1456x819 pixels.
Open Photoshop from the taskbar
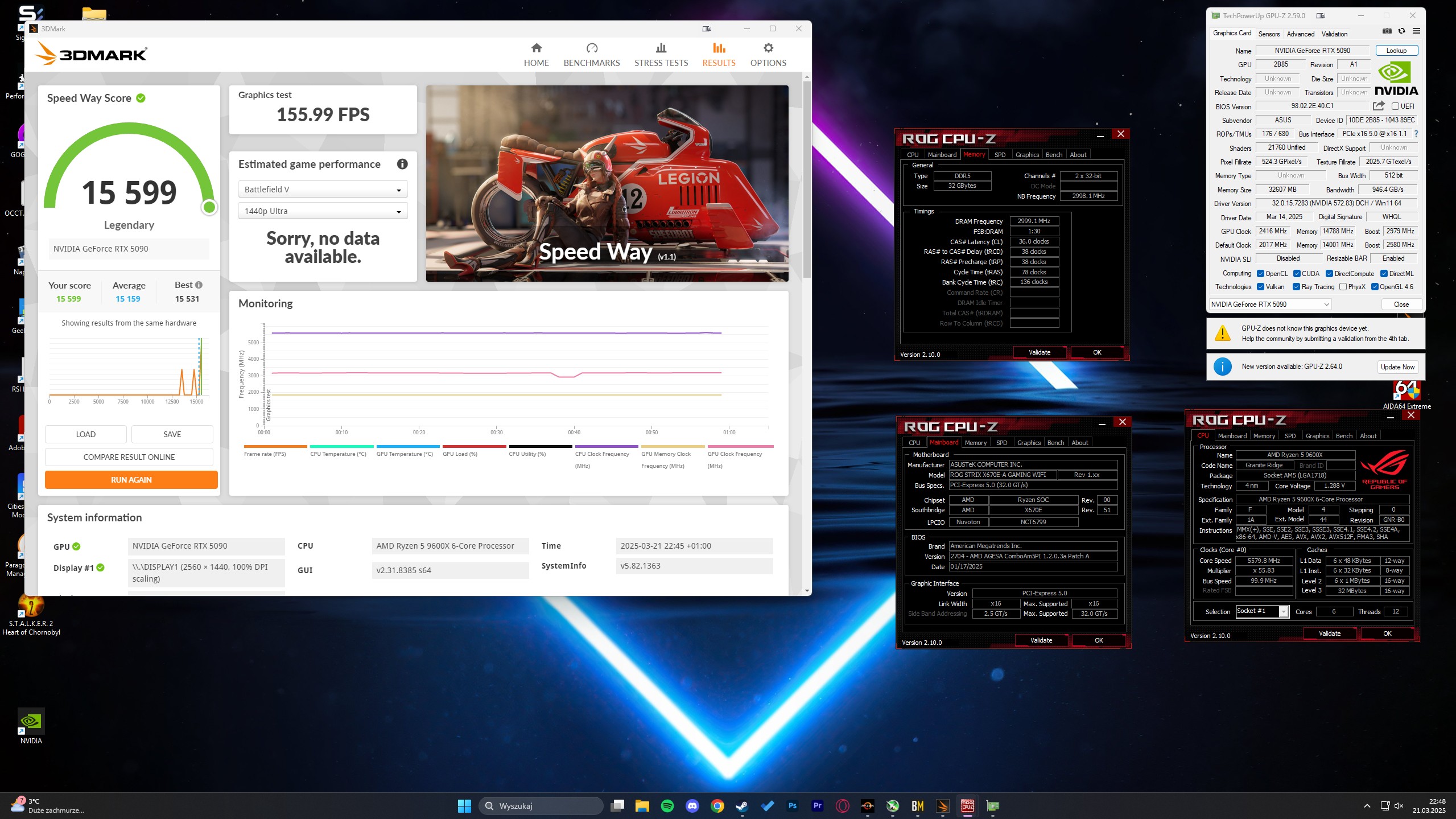pyautogui.click(x=792, y=806)
